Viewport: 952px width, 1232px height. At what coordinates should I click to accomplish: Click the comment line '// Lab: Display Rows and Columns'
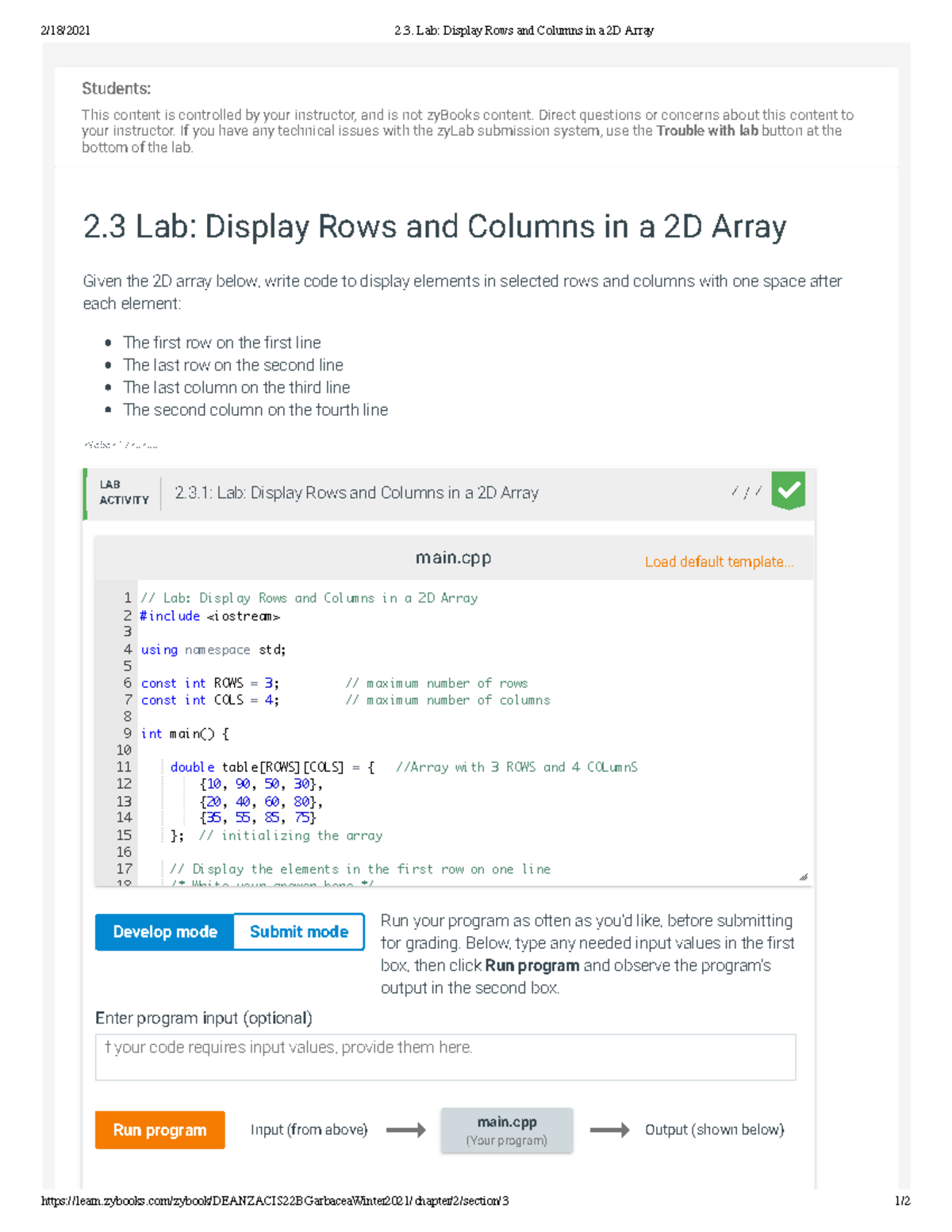click(x=309, y=598)
